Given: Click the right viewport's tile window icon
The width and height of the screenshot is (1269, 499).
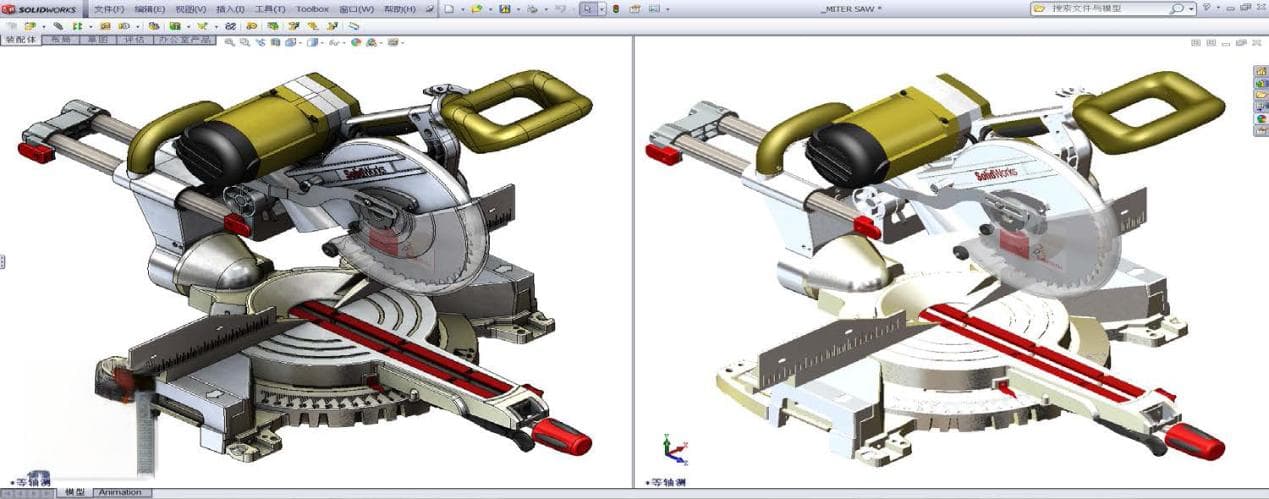Looking at the screenshot, I should click(1195, 43).
